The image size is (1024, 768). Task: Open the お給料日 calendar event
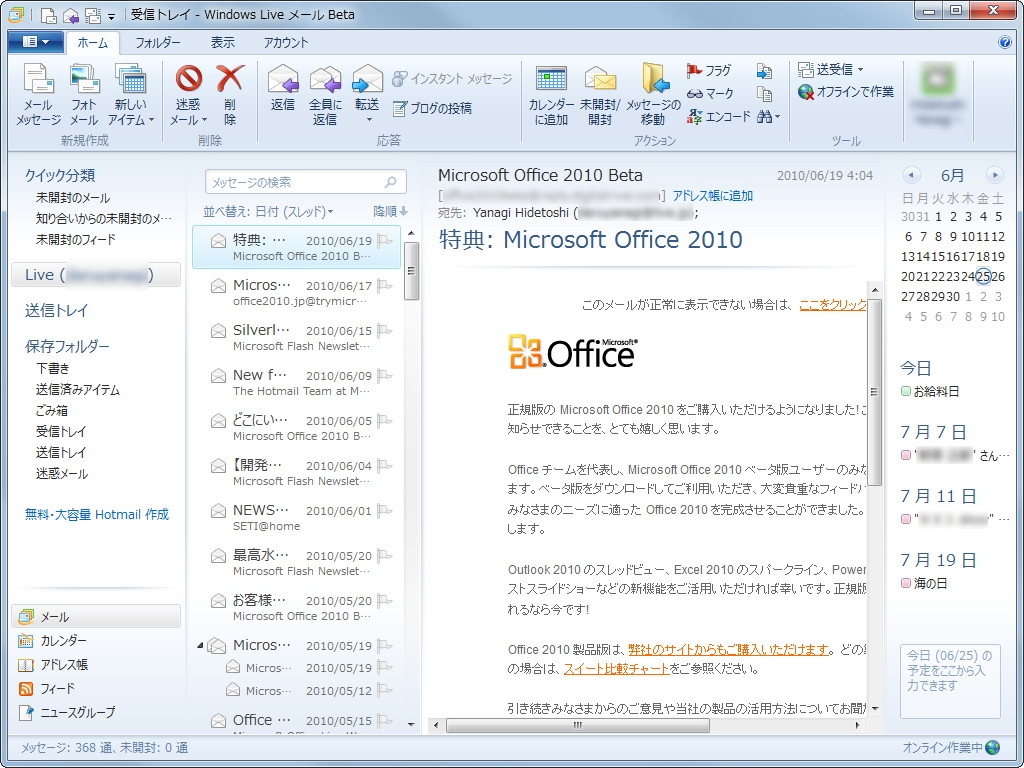[x=931, y=392]
